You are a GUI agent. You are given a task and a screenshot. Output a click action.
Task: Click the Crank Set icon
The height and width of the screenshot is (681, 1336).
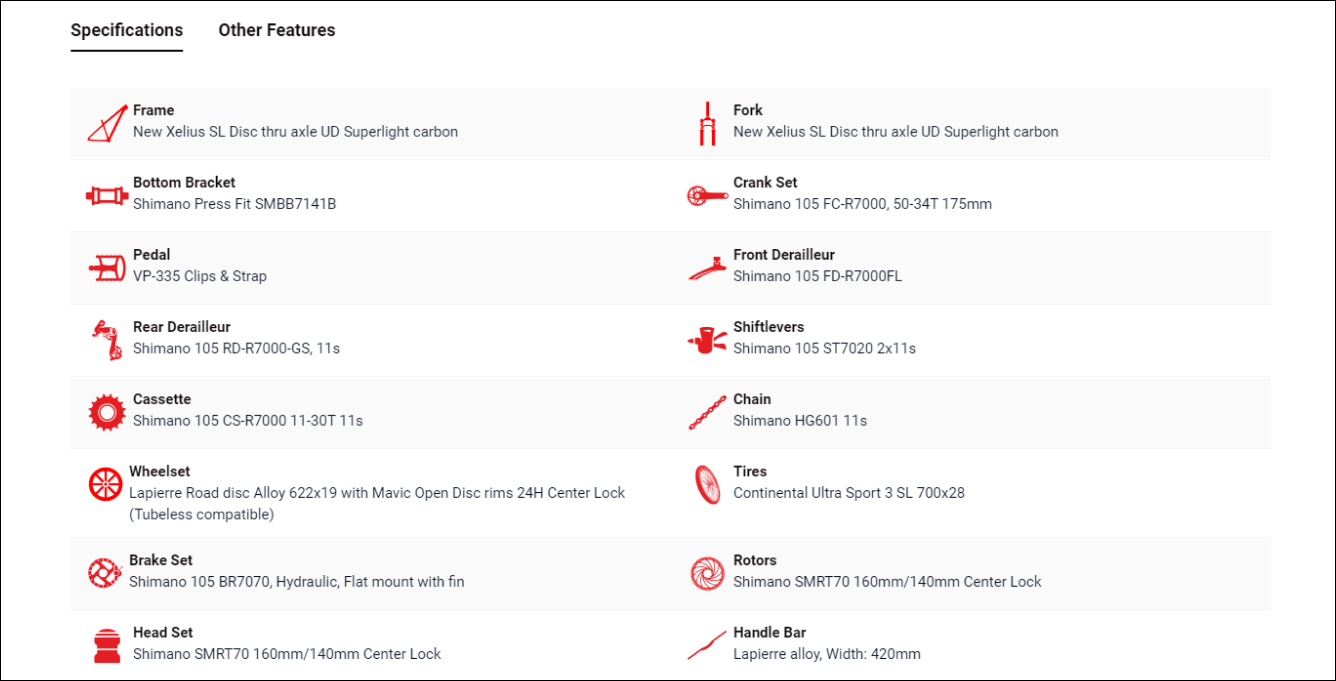(x=707, y=196)
